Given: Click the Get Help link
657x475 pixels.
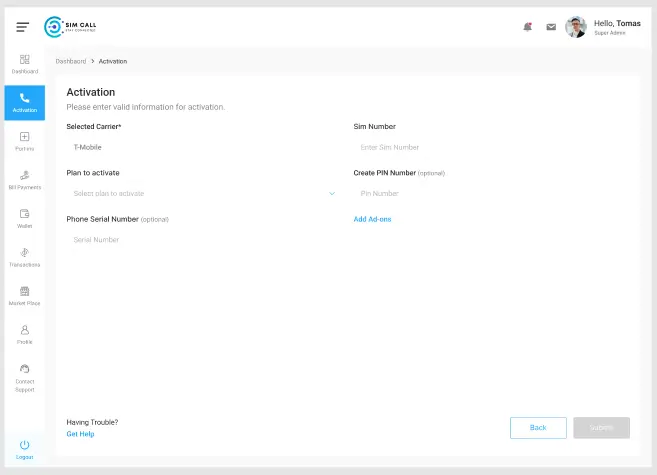Looking at the screenshot, I should (80, 434).
